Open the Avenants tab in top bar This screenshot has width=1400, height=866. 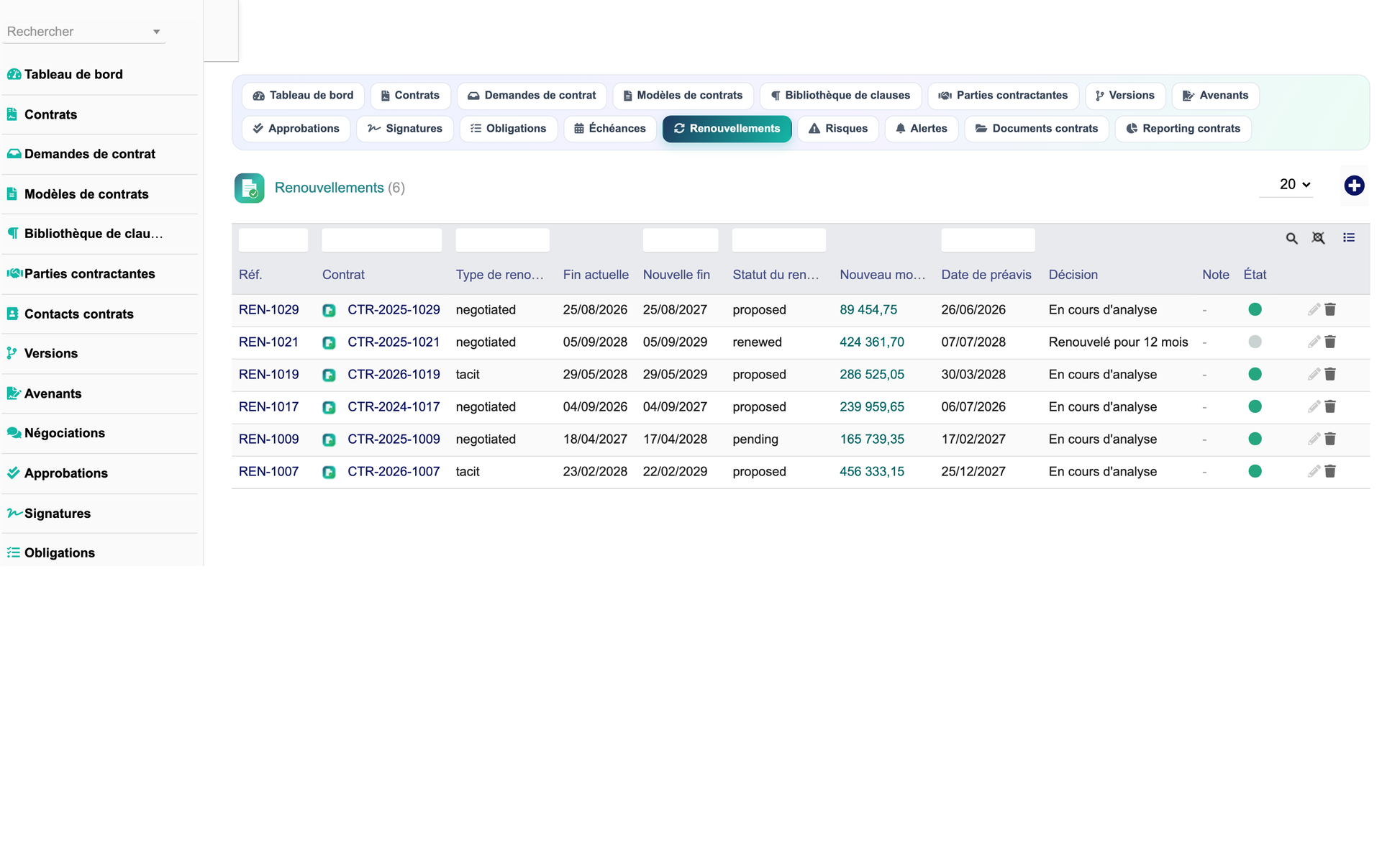pyautogui.click(x=1215, y=96)
